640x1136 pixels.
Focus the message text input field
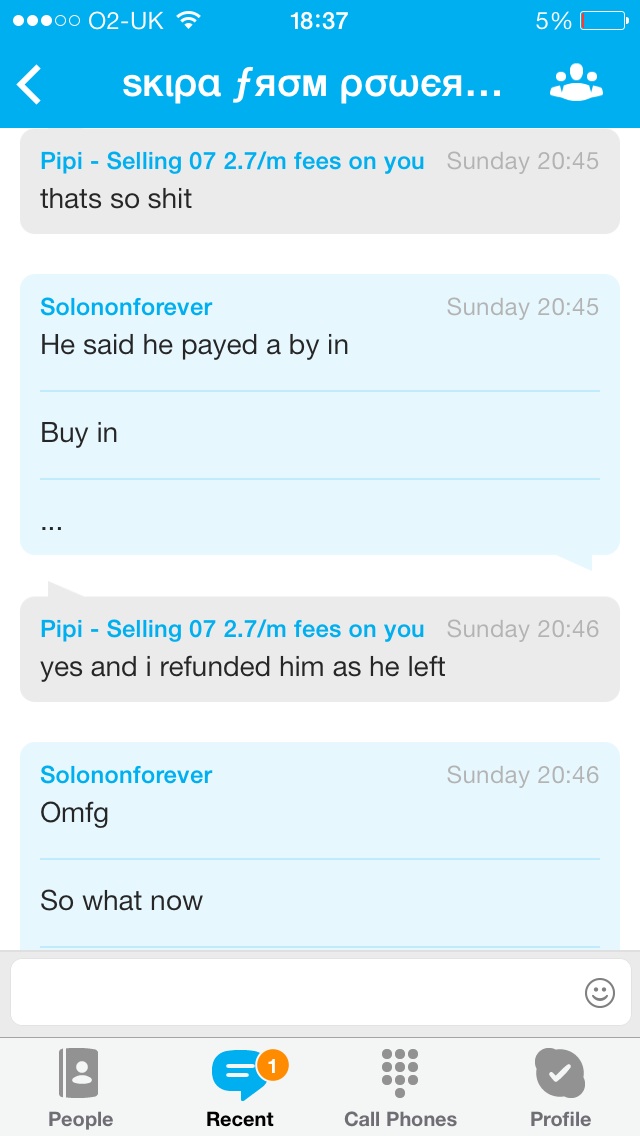(x=320, y=993)
